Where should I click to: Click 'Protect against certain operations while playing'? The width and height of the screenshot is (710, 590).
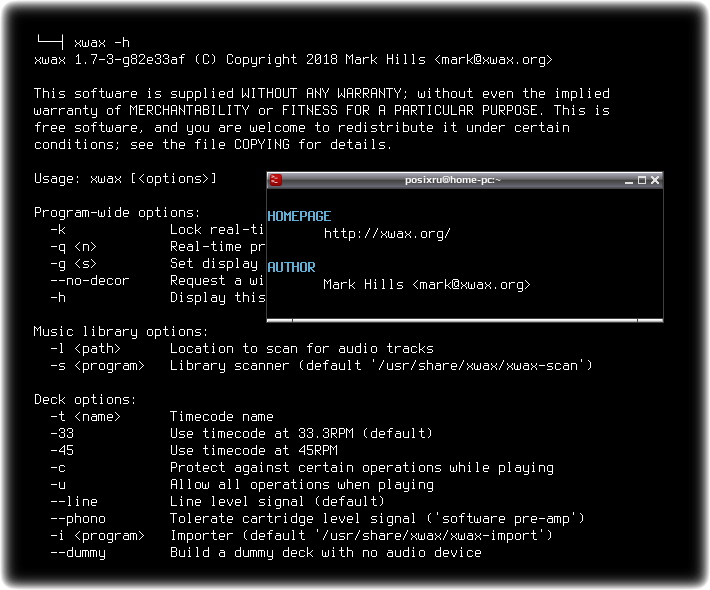362,468
